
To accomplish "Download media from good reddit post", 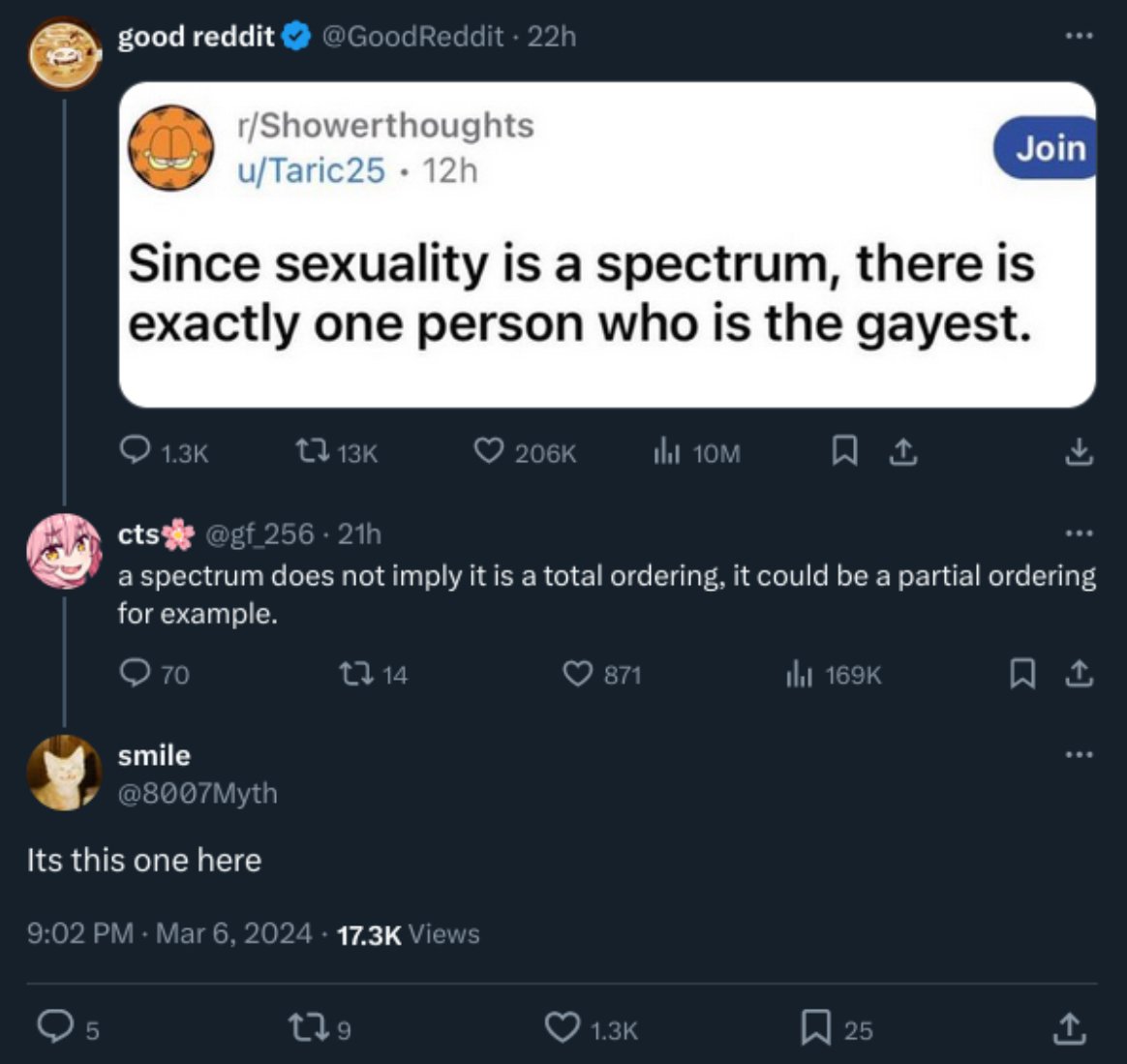I will [x=1079, y=452].
